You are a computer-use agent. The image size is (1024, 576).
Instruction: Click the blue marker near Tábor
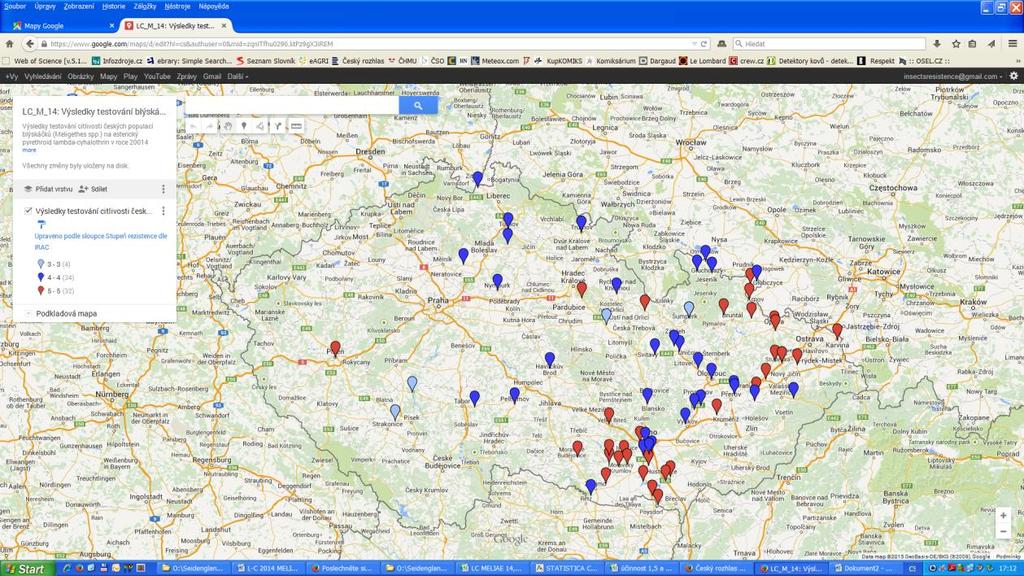tap(475, 397)
